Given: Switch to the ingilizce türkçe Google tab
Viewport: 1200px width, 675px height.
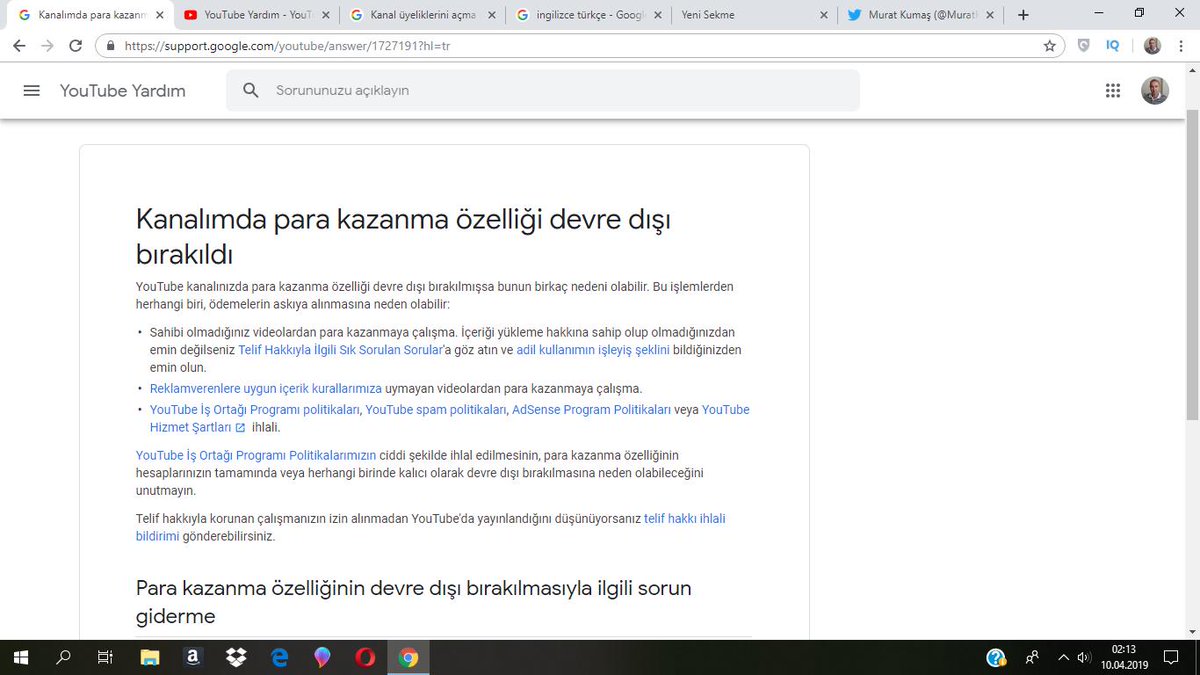Looking at the screenshot, I should click(x=588, y=15).
